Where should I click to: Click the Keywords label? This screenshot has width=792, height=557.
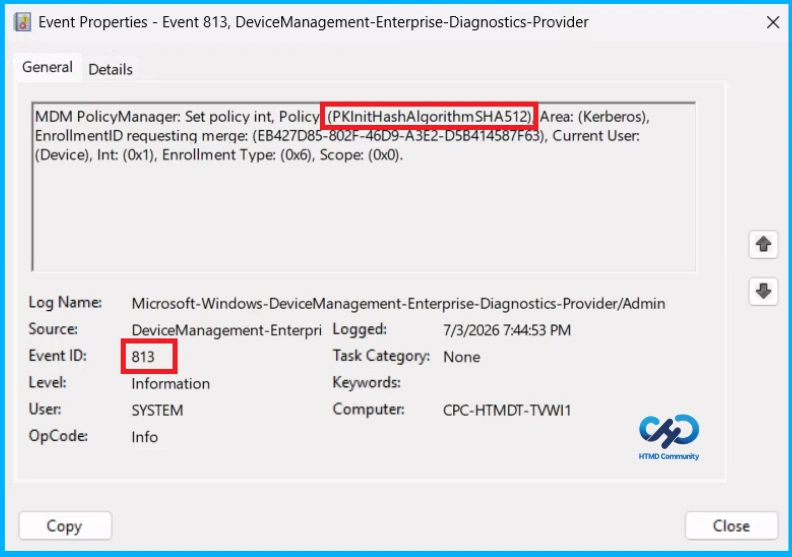(367, 383)
